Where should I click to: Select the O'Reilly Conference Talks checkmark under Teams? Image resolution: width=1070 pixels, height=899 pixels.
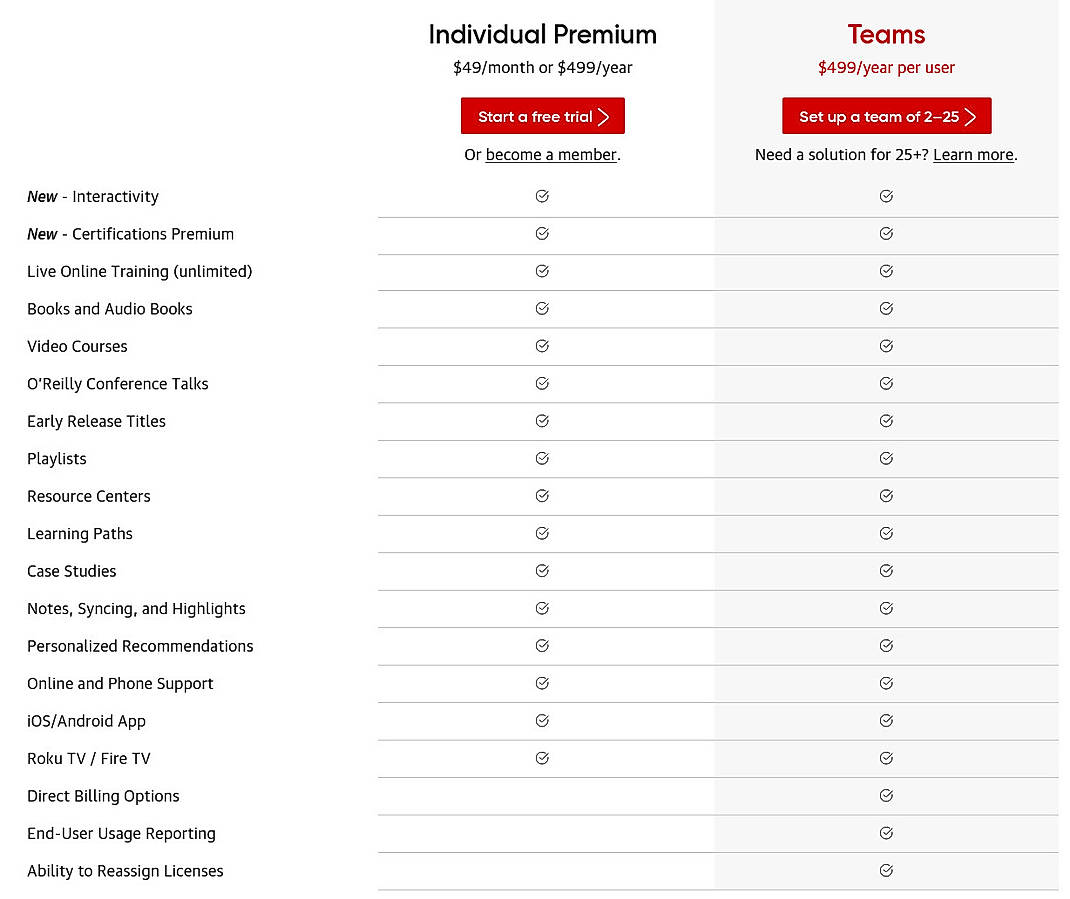(886, 383)
